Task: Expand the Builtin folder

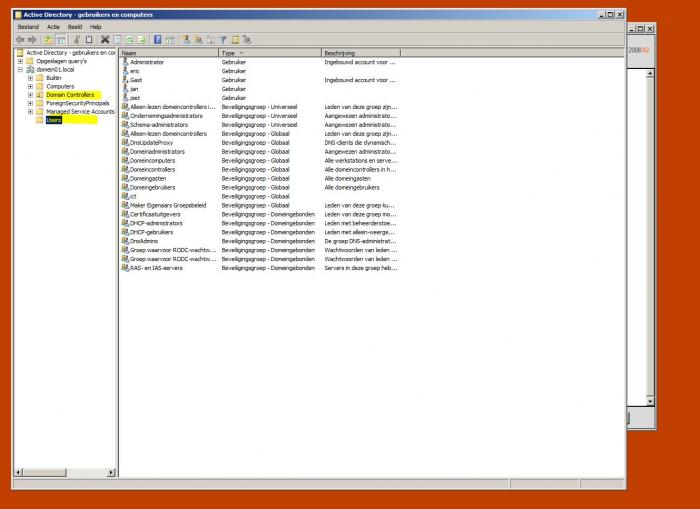Action: pos(30,78)
